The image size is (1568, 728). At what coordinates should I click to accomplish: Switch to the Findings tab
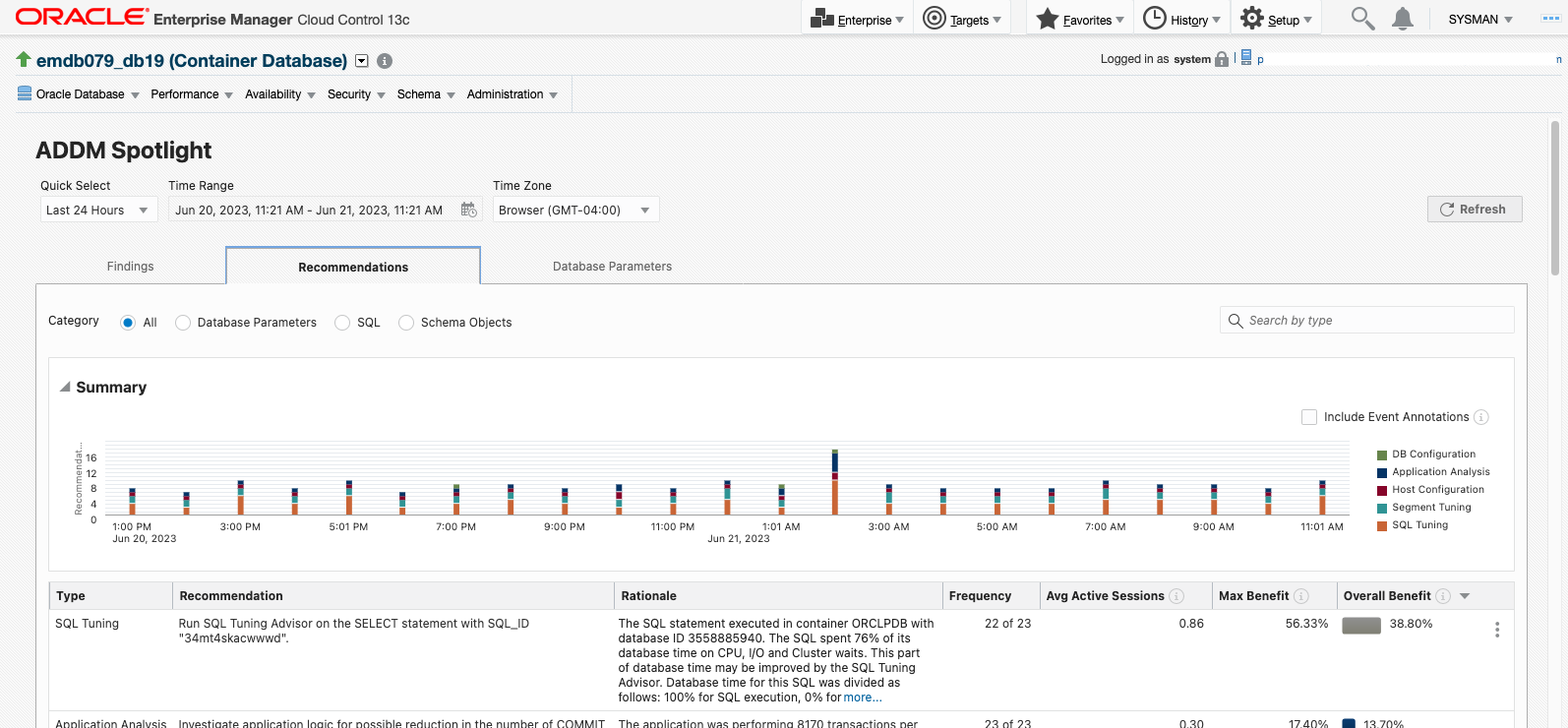click(130, 267)
